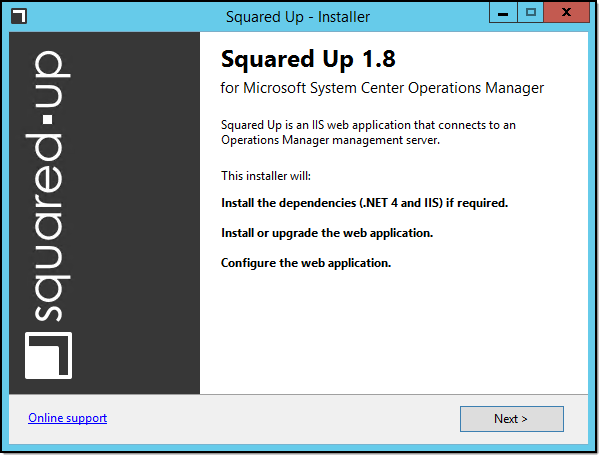Click the Microsoft System Center Operations Manager subtitle

(382, 88)
